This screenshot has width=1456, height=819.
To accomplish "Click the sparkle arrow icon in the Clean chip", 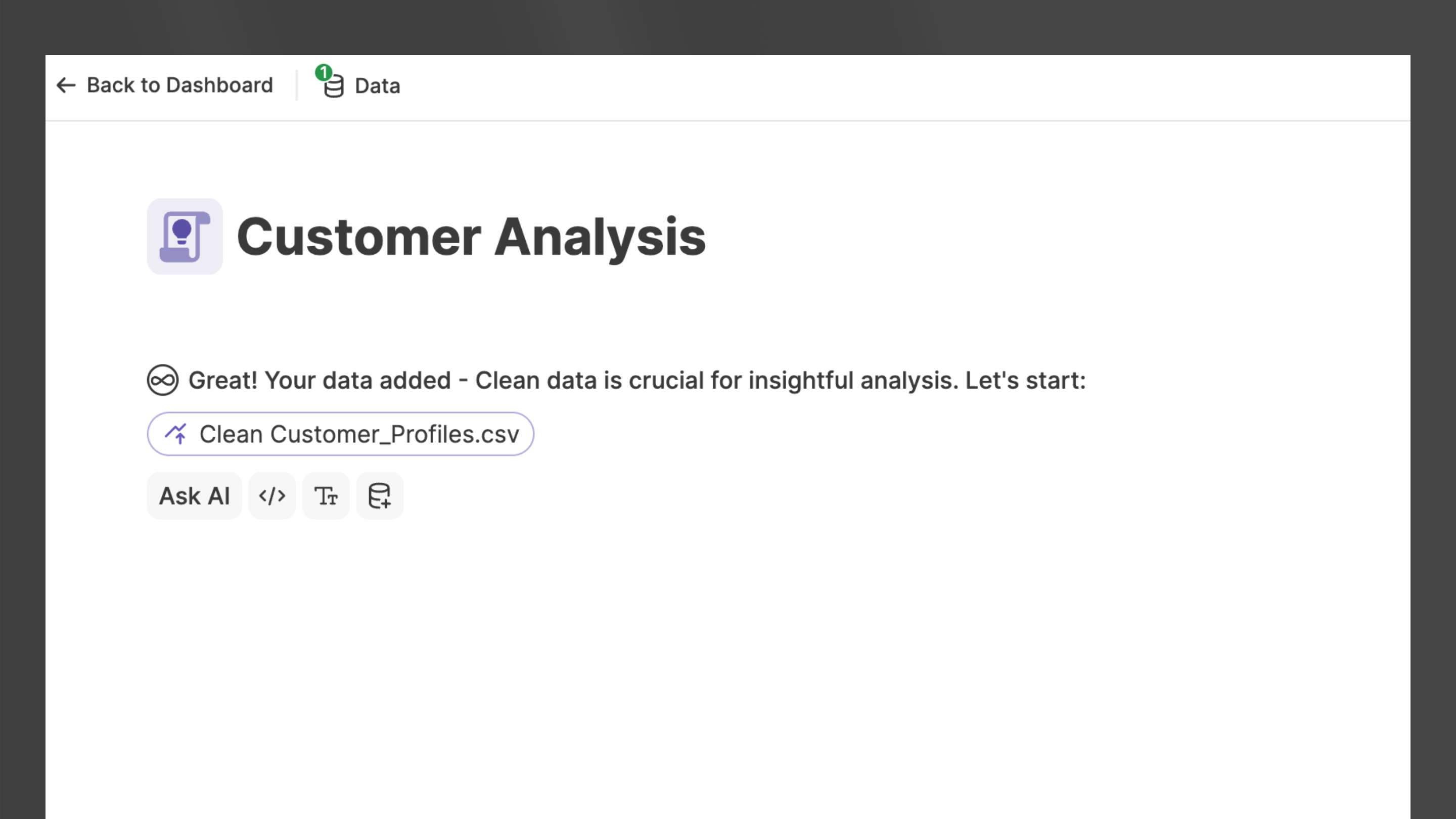I will 176,434.
